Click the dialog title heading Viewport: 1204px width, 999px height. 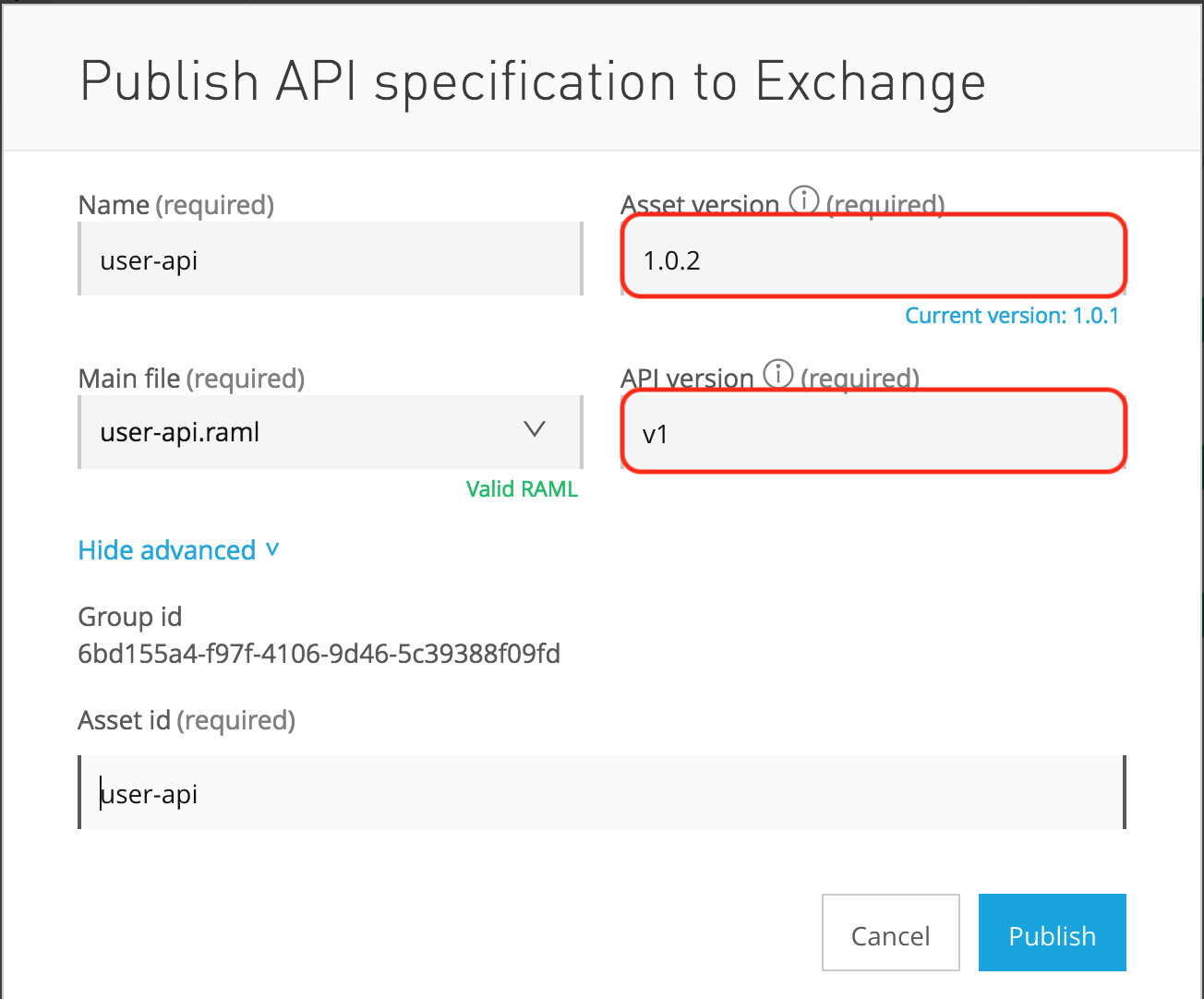(x=533, y=82)
